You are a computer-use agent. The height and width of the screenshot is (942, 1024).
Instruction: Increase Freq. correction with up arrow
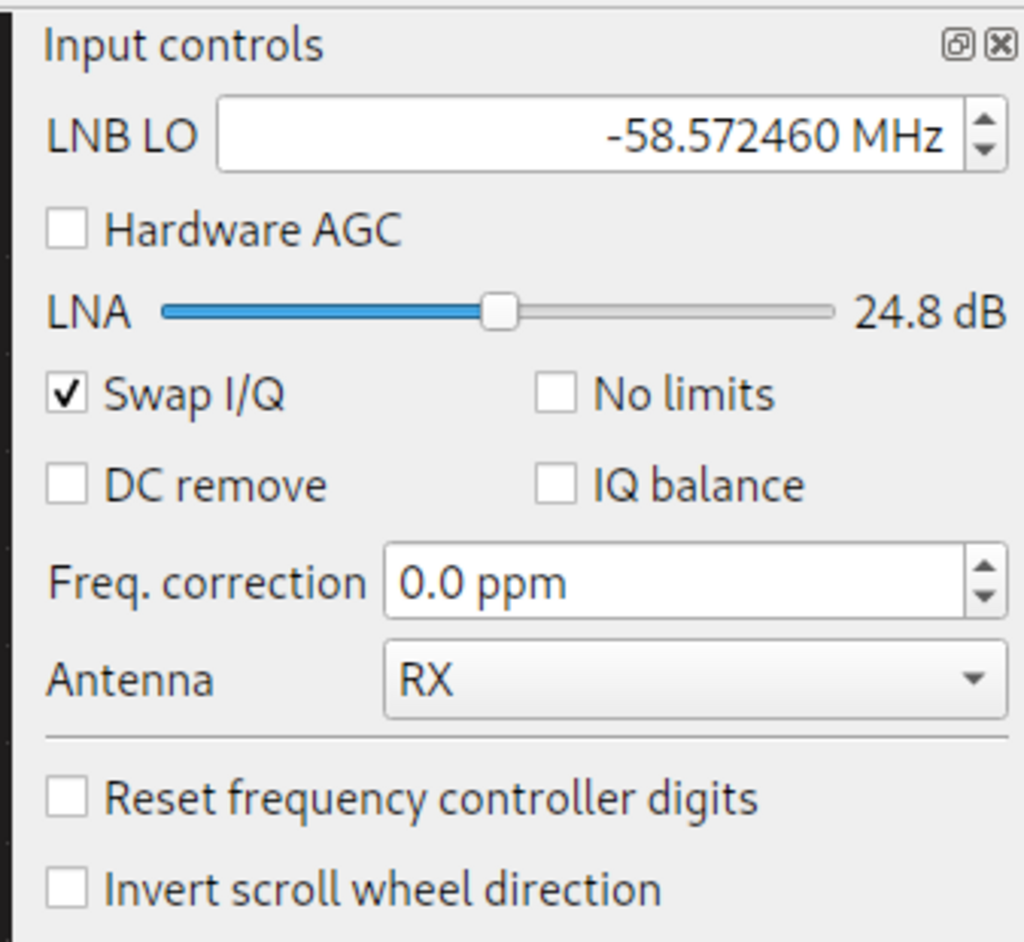coord(985,567)
